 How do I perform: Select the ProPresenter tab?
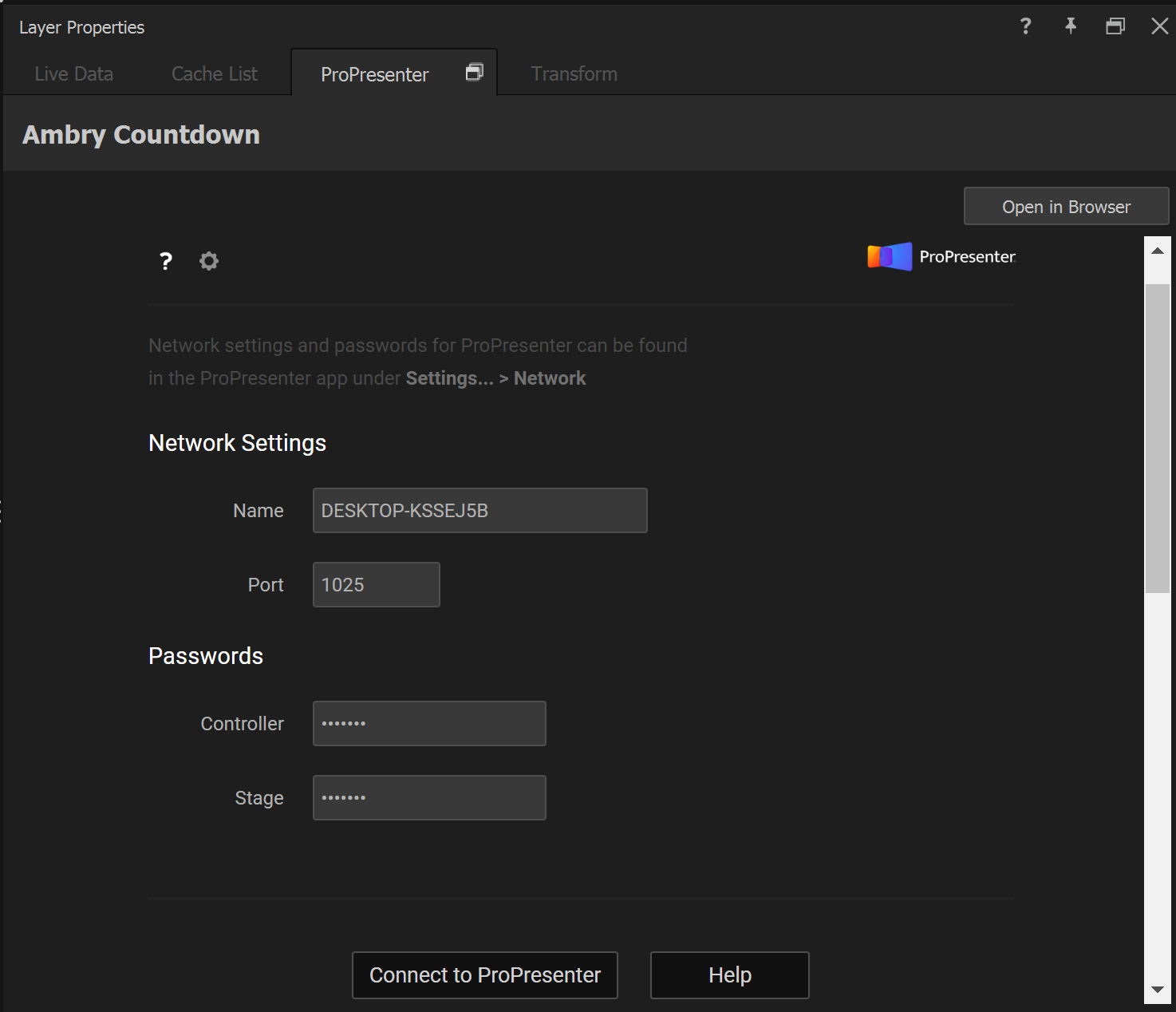374,73
